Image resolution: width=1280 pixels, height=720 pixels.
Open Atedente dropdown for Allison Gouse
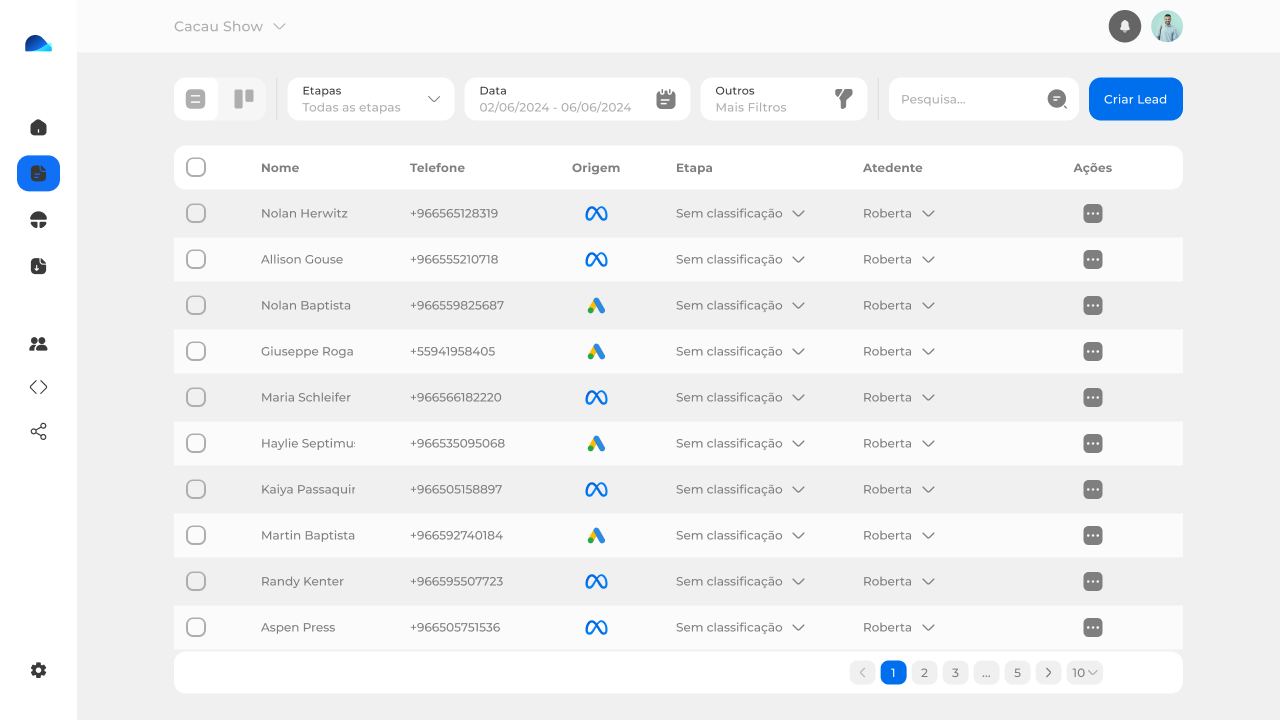[x=899, y=259]
